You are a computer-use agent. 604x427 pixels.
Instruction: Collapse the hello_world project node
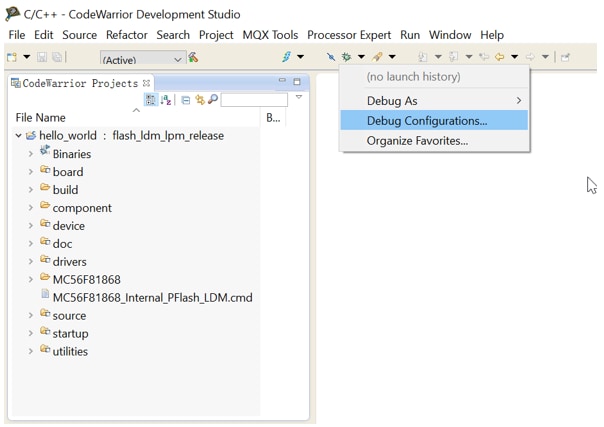pyautogui.click(x=18, y=136)
